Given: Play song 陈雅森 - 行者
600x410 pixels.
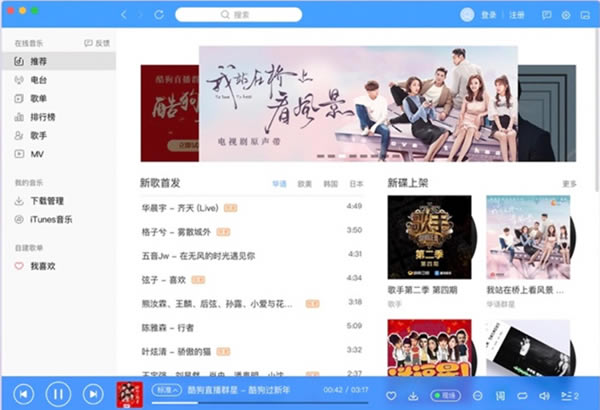Looking at the screenshot, I should click(252, 328).
